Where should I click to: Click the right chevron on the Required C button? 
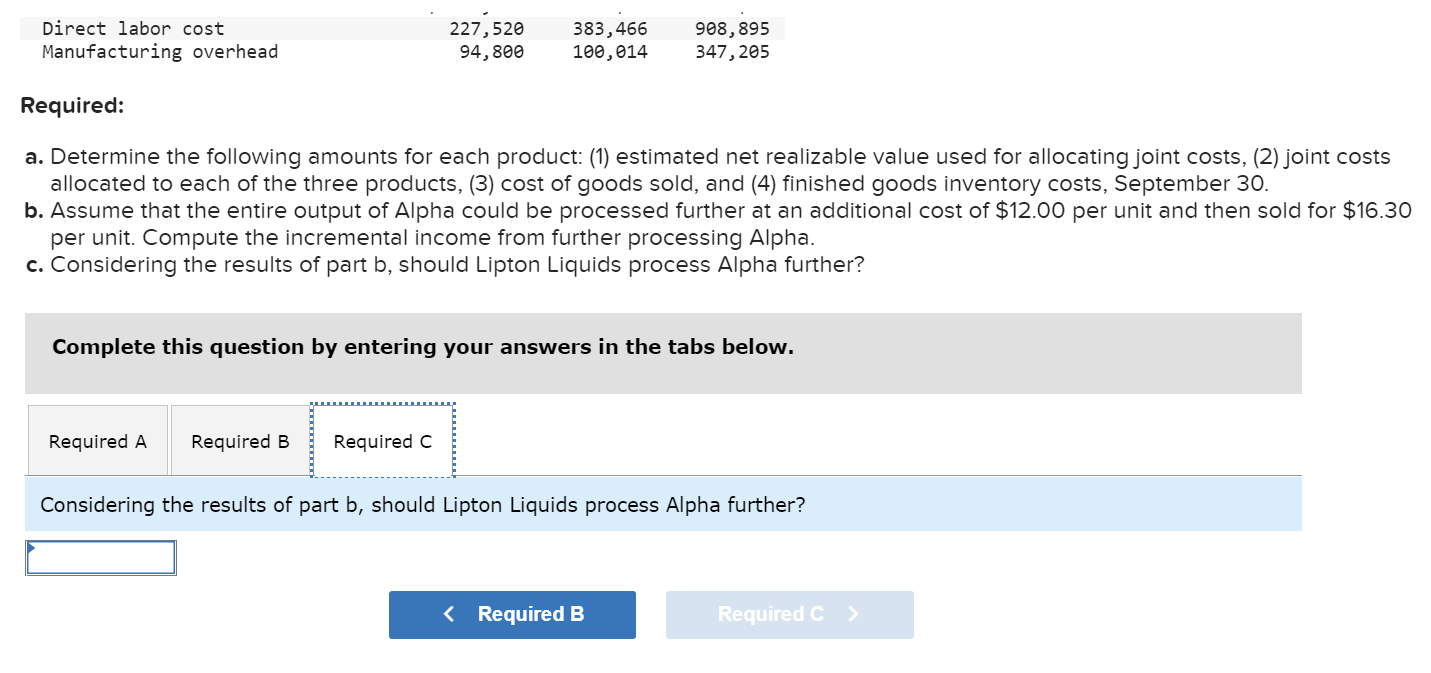click(853, 614)
